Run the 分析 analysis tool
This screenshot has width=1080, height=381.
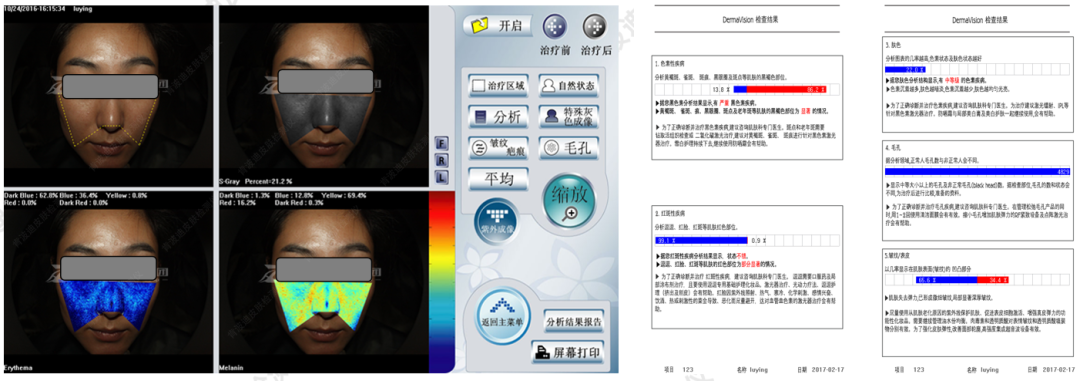pyautogui.click(x=498, y=116)
